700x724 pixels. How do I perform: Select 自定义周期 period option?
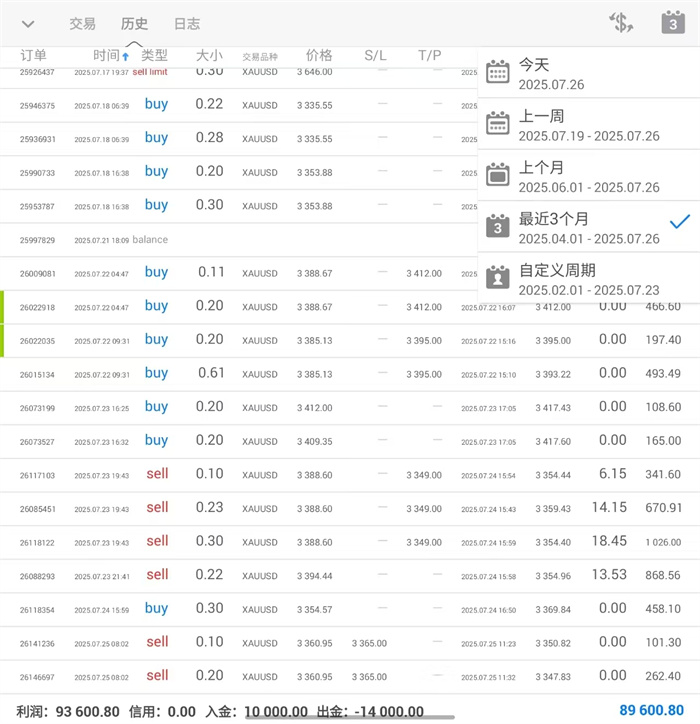[x=589, y=278]
